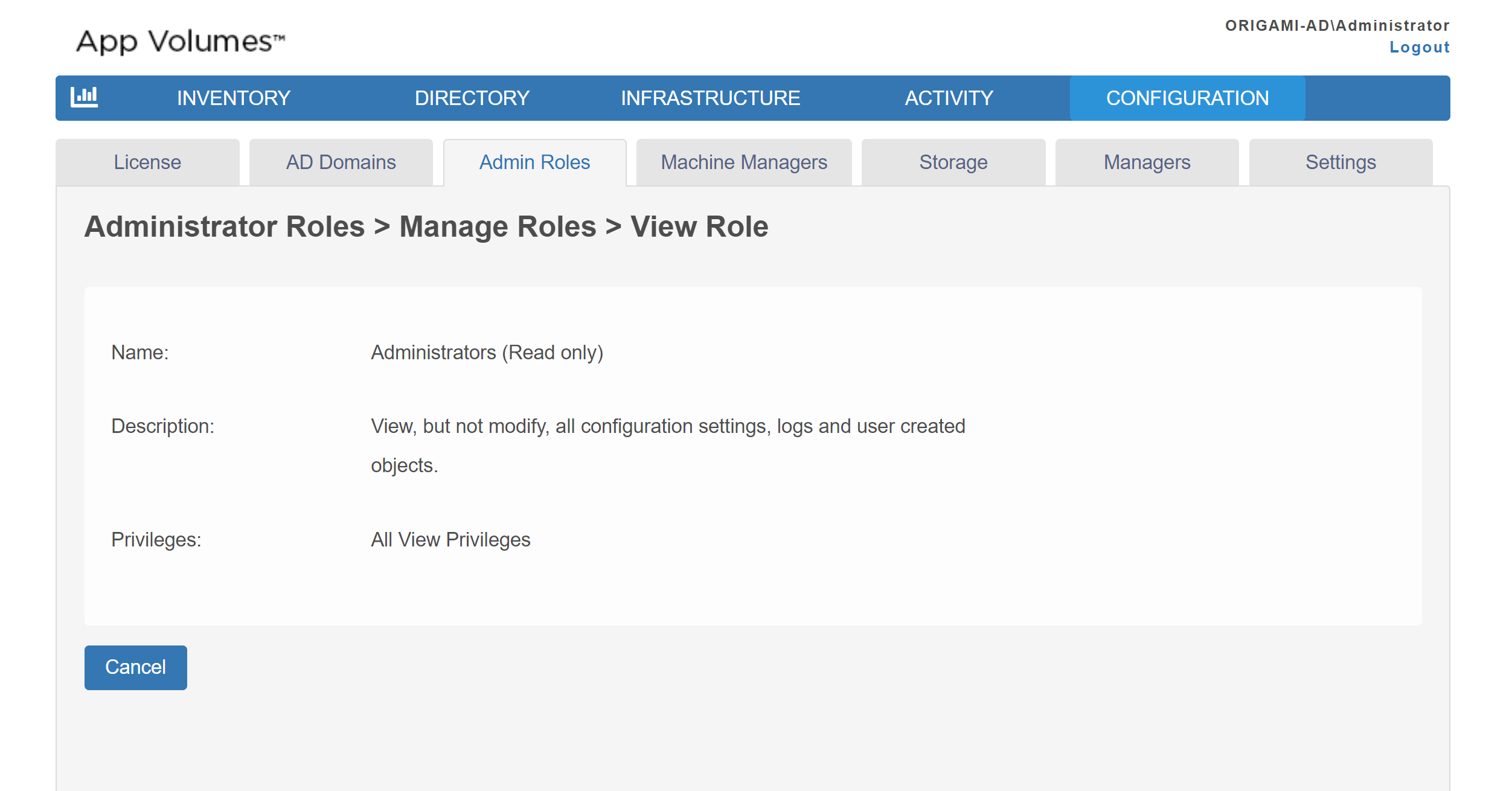Image resolution: width=1512 pixels, height=791 pixels.
Task: Select INFRASTRUCTURE in the navigation bar
Action: point(711,98)
